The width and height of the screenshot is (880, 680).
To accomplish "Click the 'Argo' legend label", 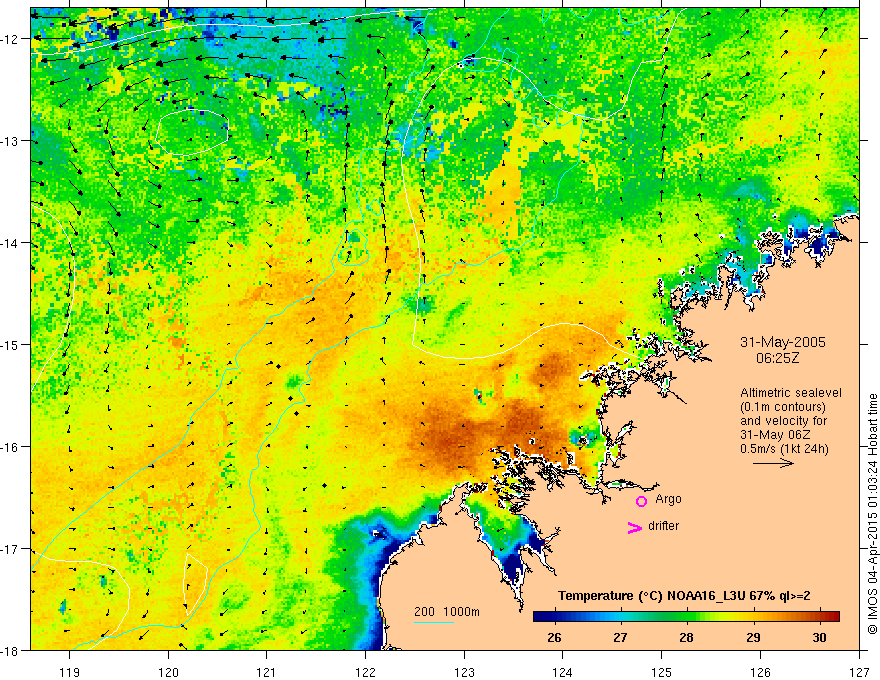I will pos(668,499).
